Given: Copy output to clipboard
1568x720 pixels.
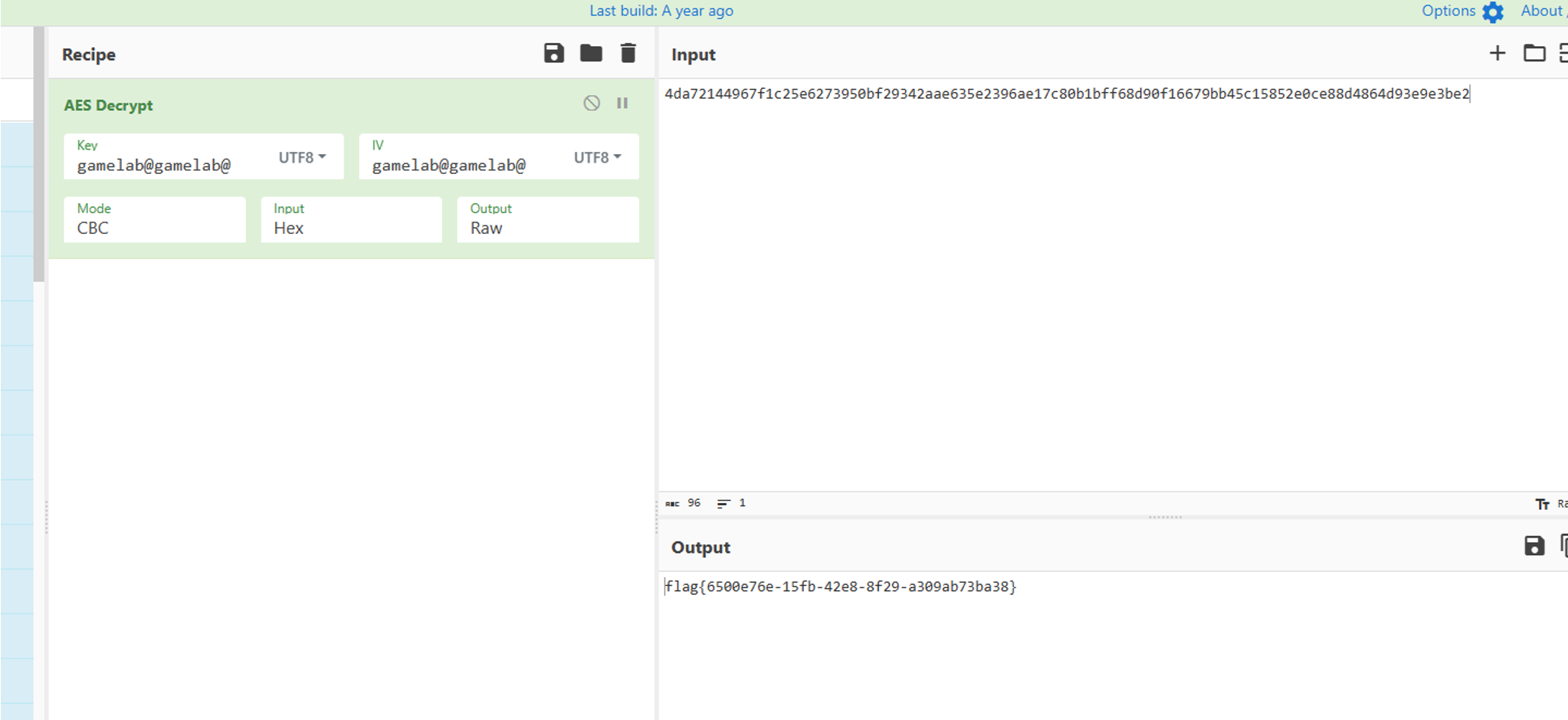Looking at the screenshot, I should pos(1563,546).
